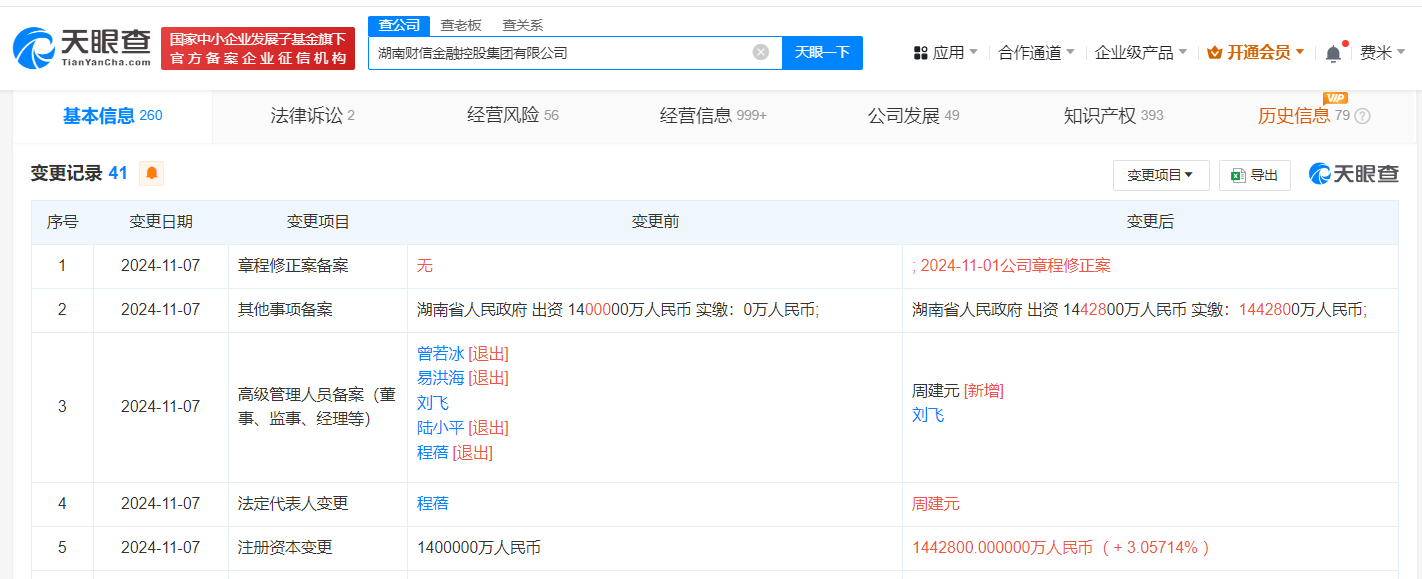Click the orange change-record alert bell

[x=152, y=173]
